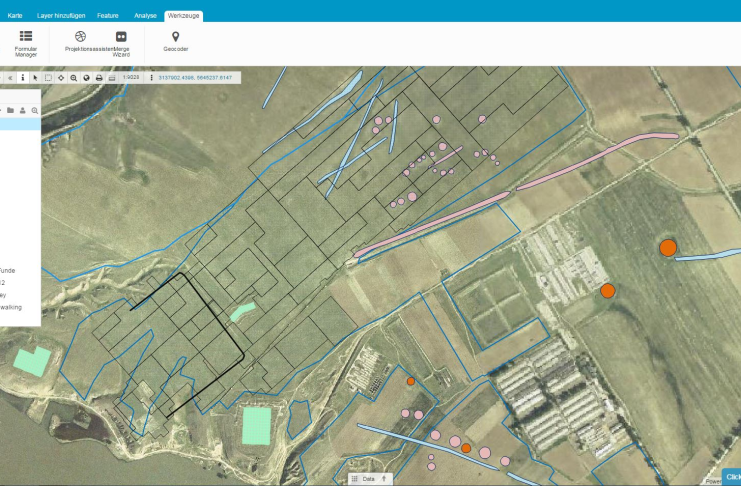Open the Layer hinzufügen tab
Screen dimensions: 741x486
(61, 16)
